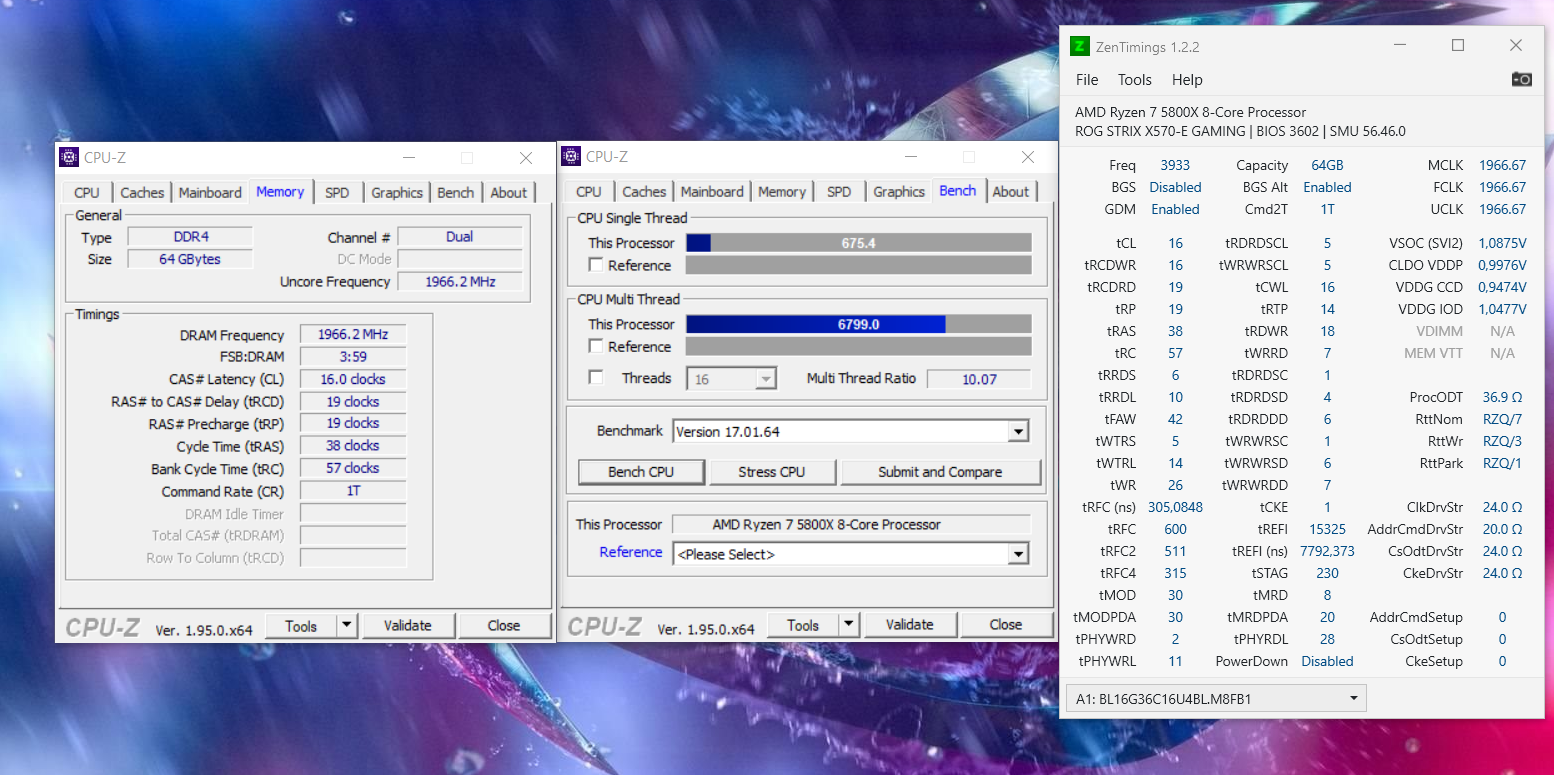Close the CPU-Z Memory window via title bar X
Image resolution: width=1554 pixels, height=775 pixels.
526,157
